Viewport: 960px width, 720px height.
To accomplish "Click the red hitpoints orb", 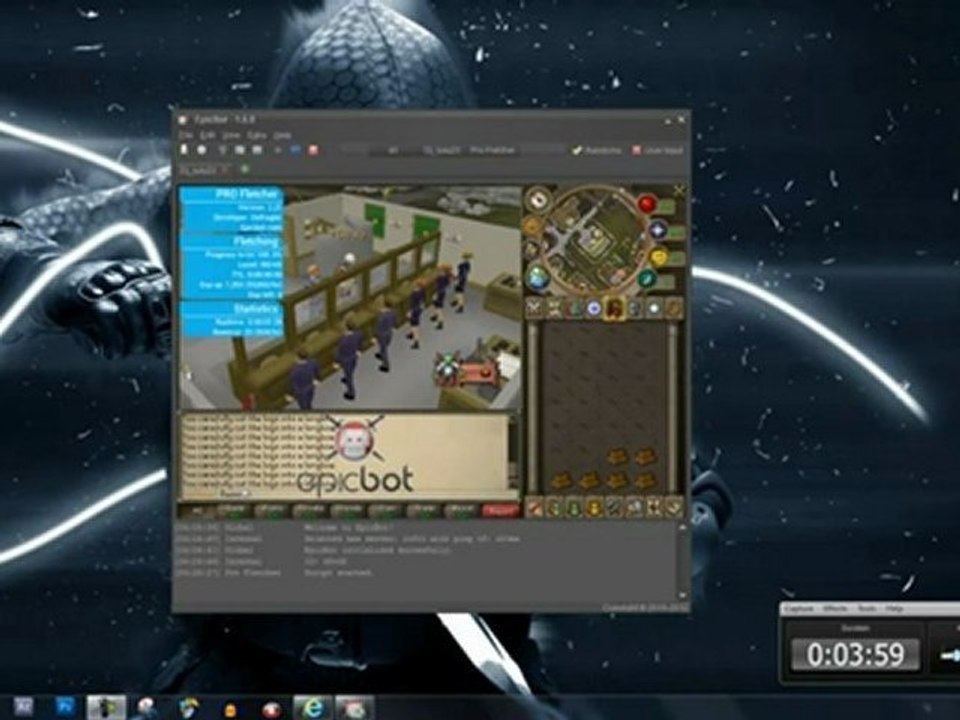I will click(x=648, y=203).
